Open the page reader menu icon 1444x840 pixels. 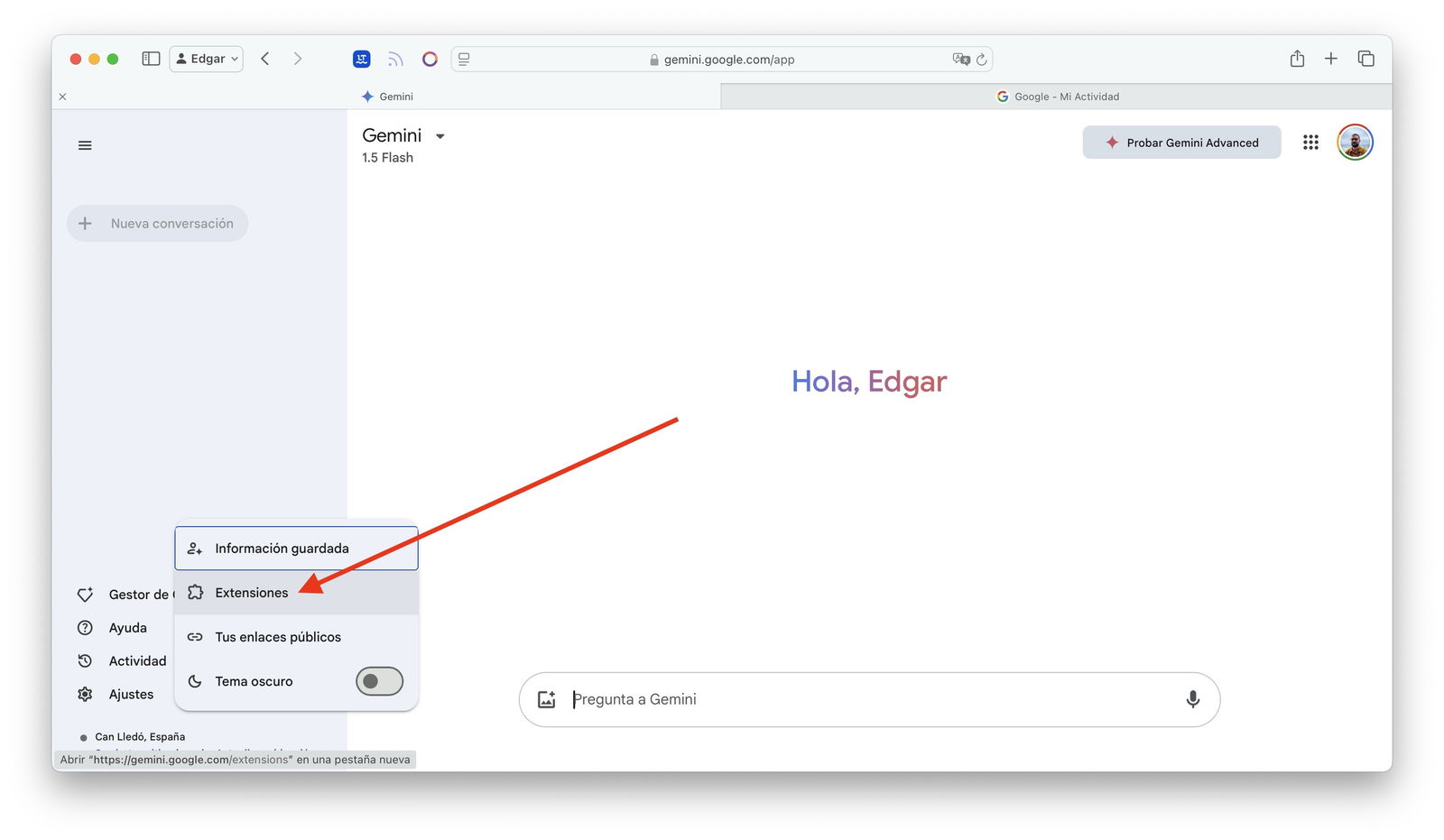[x=464, y=59]
